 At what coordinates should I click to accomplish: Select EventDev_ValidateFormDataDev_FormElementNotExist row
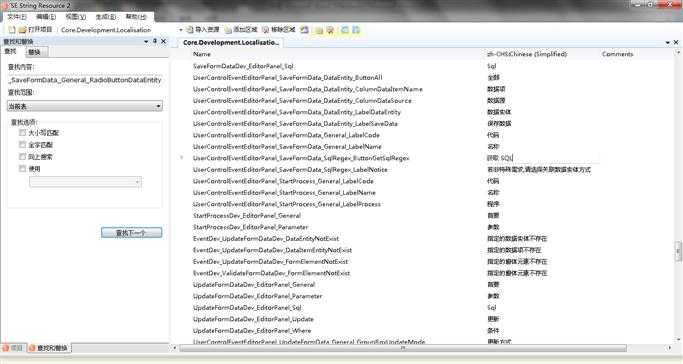click(x=271, y=273)
